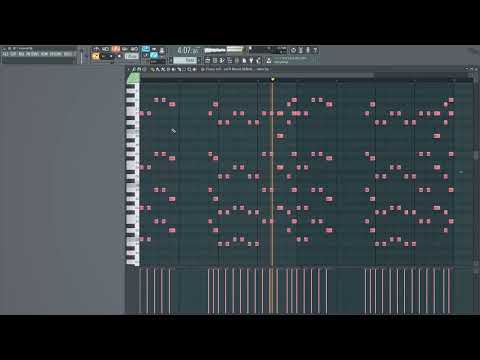Click the green corner above piano keys
This screenshot has width=480, height=360.
tap(133, 78)
